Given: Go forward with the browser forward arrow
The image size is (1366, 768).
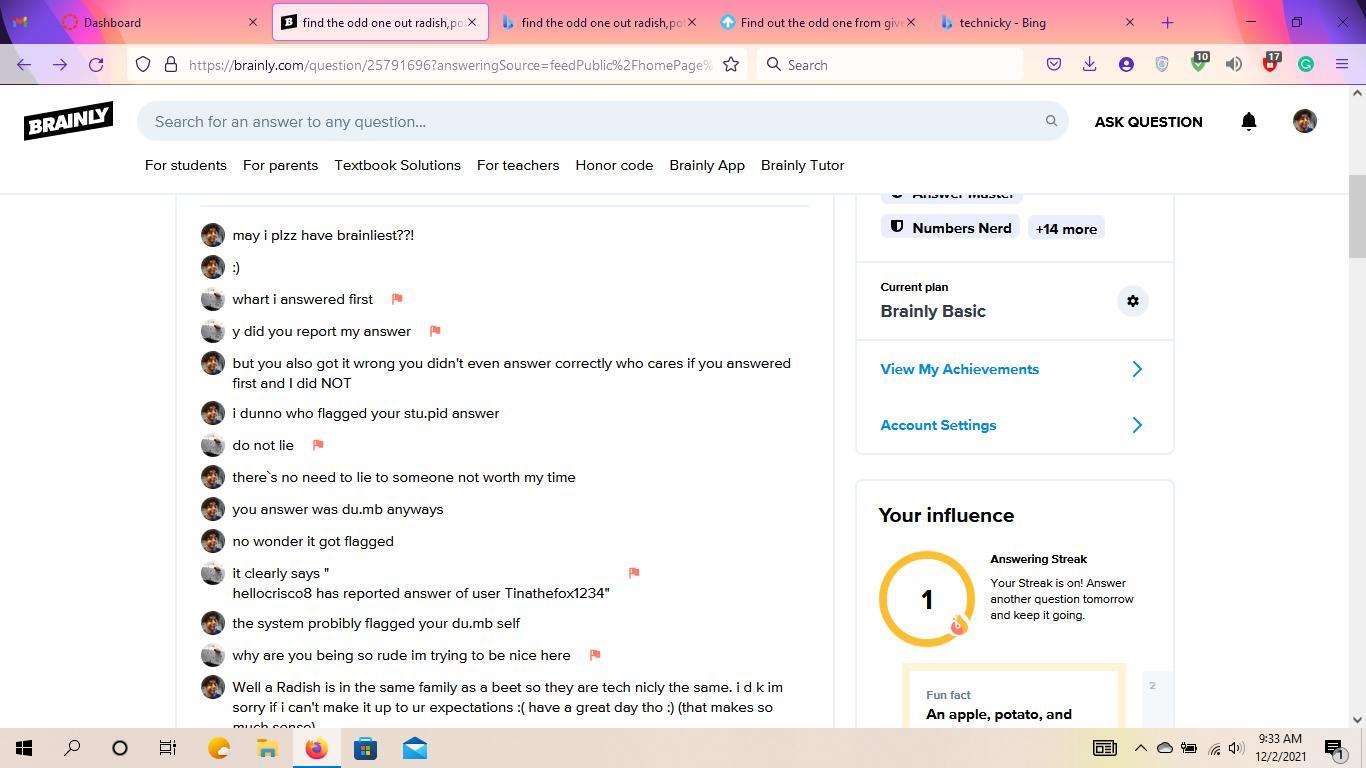Looking at the screenshot, I should pos(60,65).
